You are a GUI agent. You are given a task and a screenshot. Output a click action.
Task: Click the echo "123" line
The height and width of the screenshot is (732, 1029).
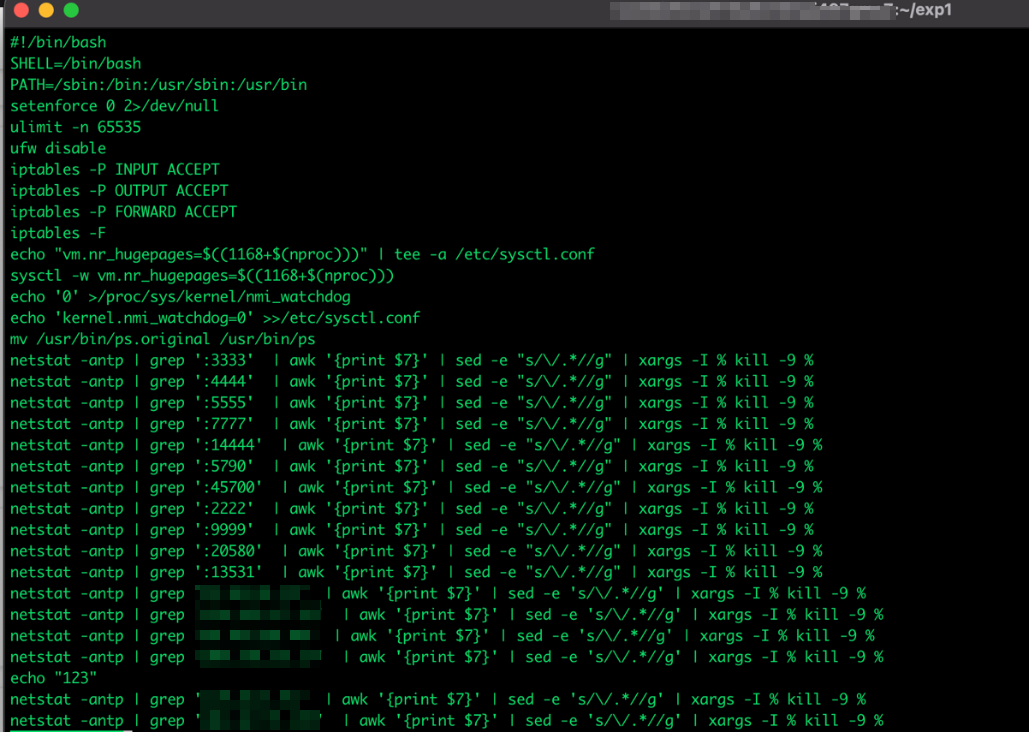tap(45, 678)
